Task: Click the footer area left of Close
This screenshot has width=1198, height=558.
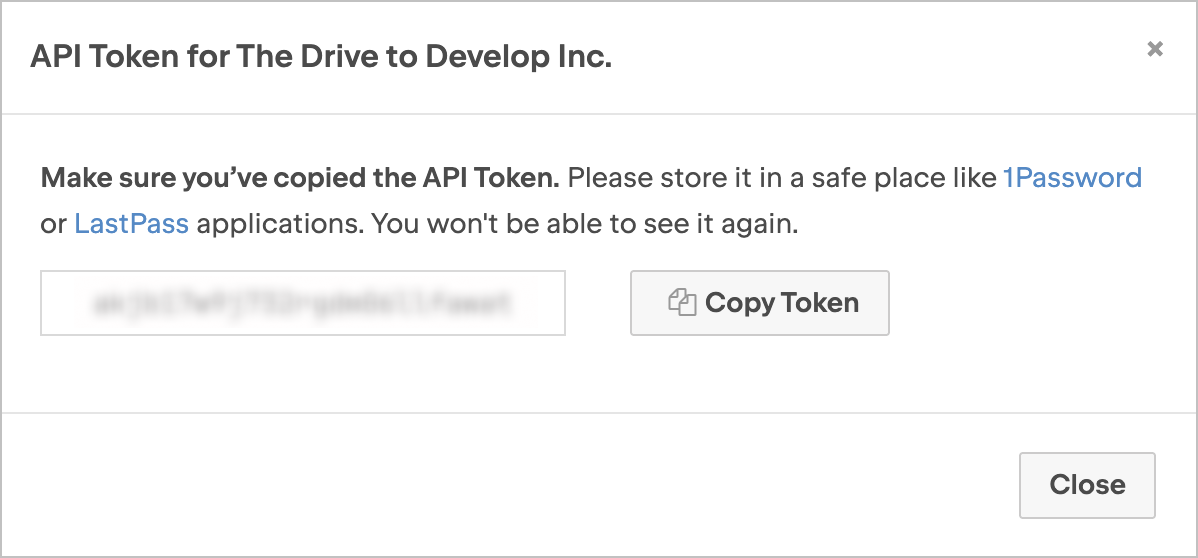Action: point(500,485)
